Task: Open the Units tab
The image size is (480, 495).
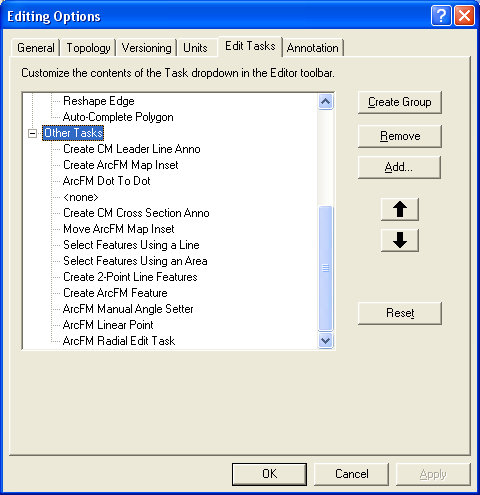Action: 195,48
